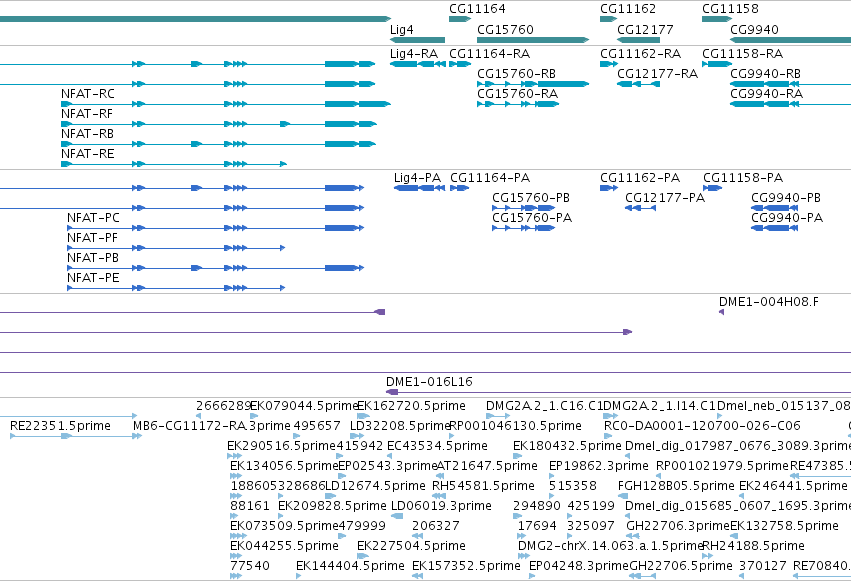The width and height of the screenshot is (851, 581).
Task: Select the DME1-004H08.F clone label
Action: 769,302
